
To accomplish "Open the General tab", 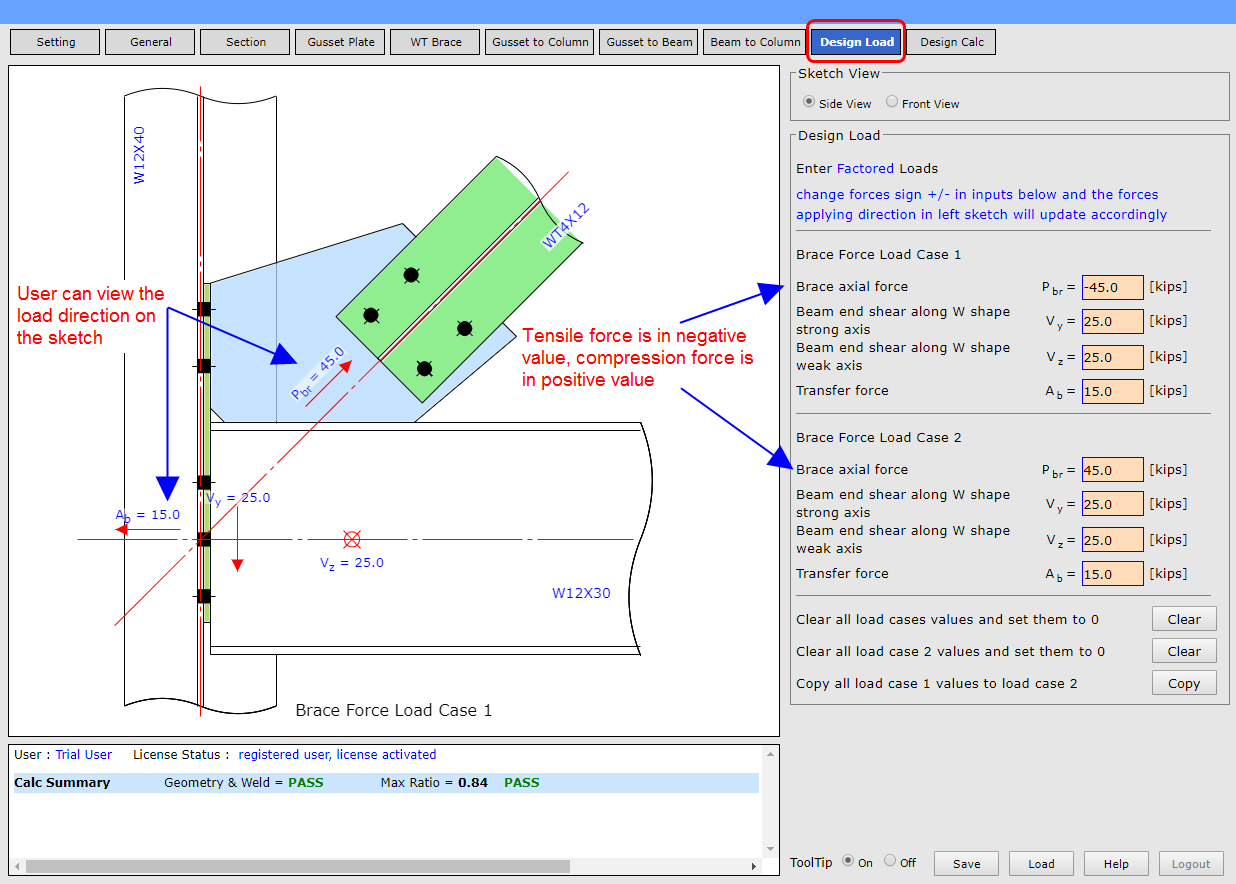I will click(x=149, y=41).
